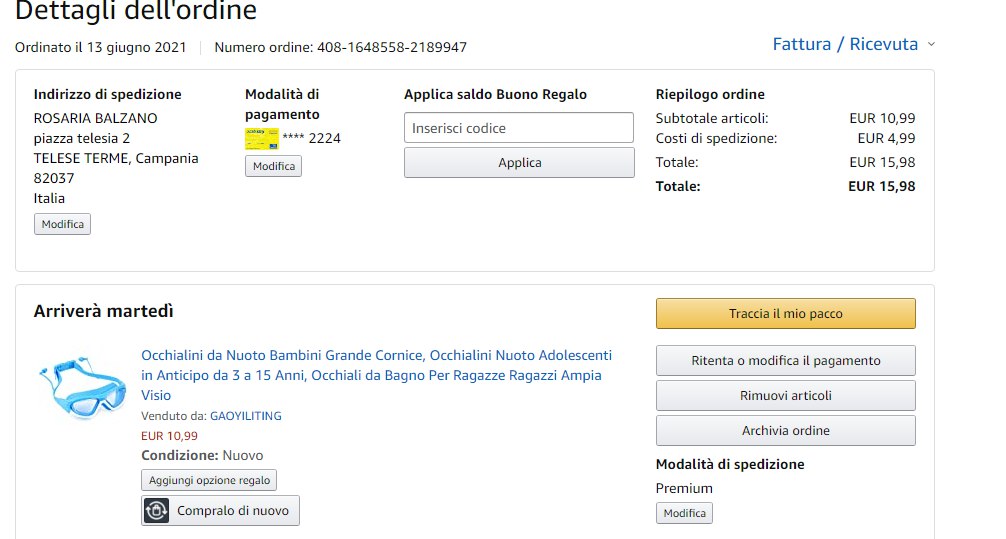
Task: Select Ritenta o modifica il pagamento
Action: [x=785, y=361]
